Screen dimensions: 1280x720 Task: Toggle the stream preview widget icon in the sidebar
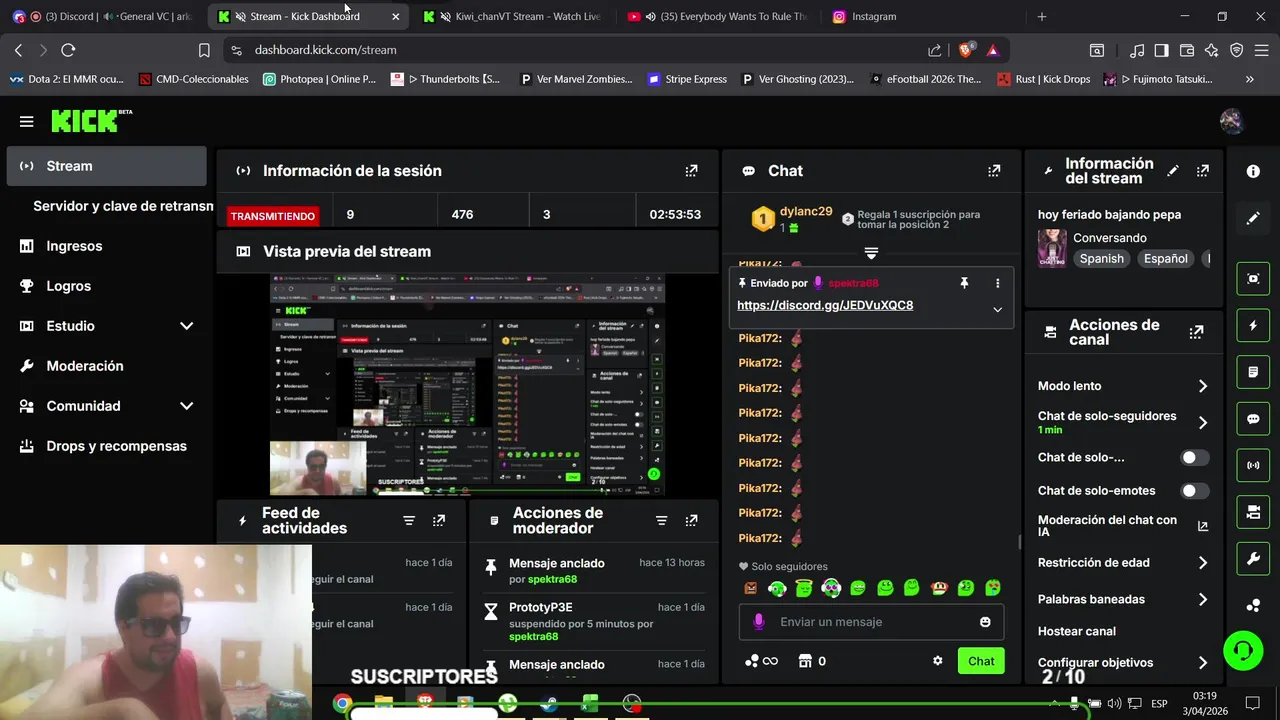click(1253, 279)
